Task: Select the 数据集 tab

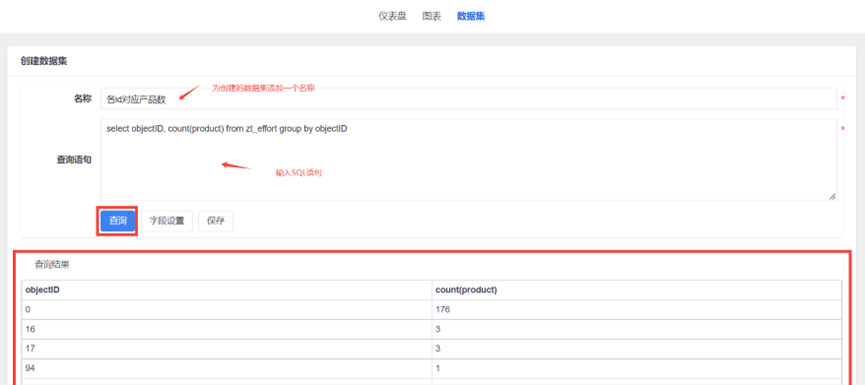Action: [471, 17]
